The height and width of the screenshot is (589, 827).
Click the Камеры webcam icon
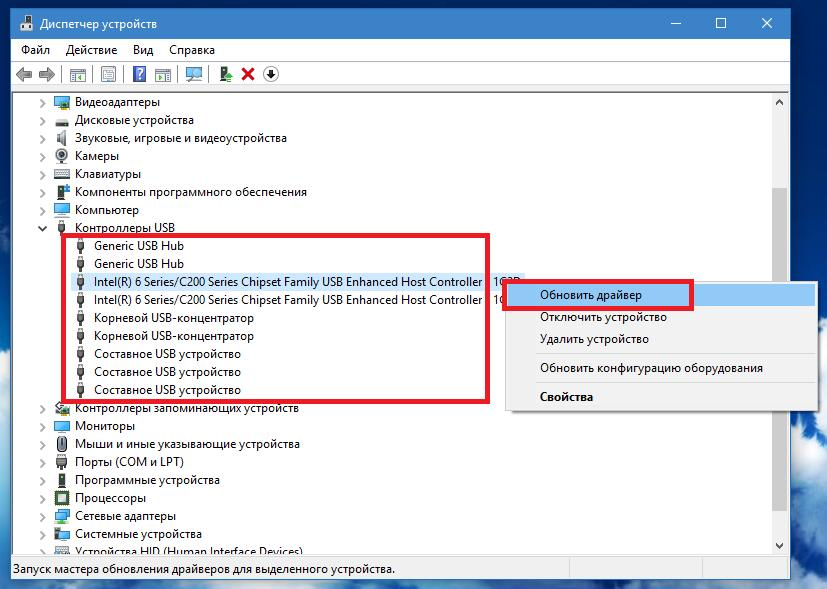click(62, 156)
